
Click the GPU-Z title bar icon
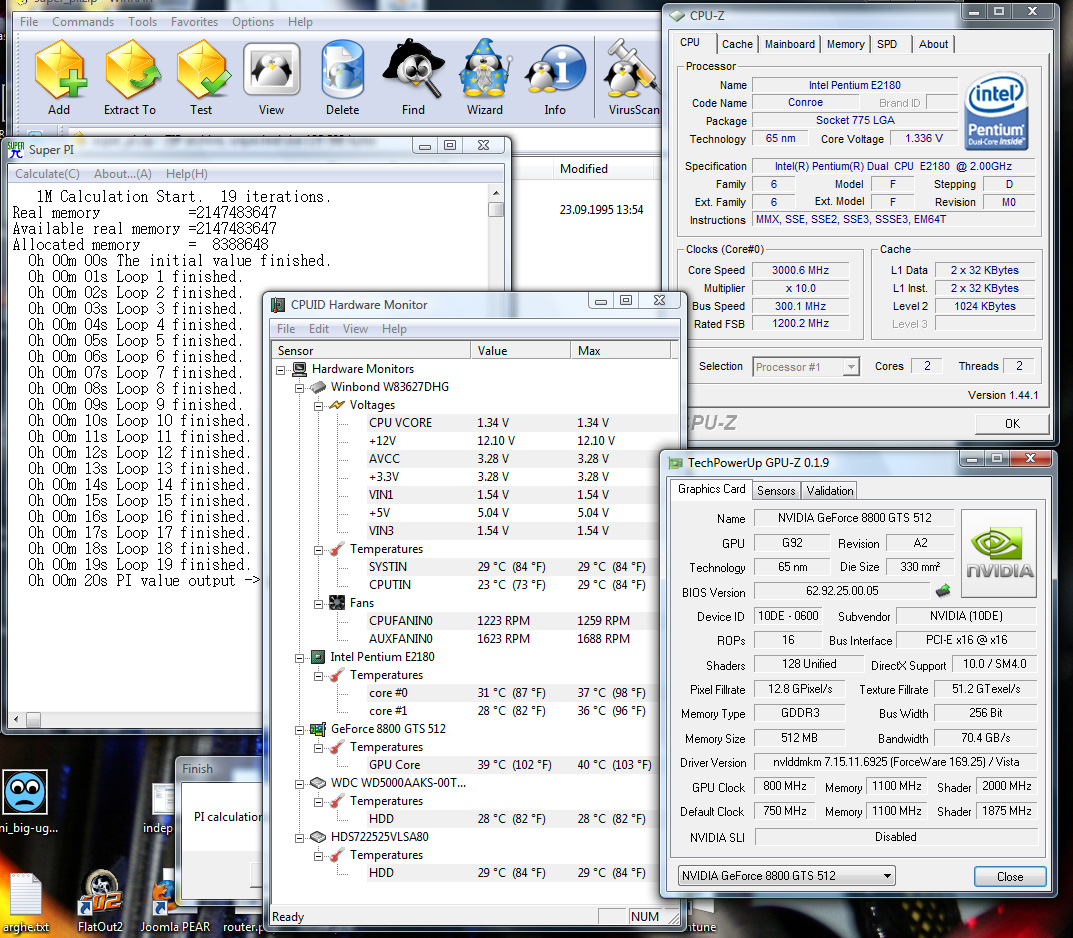(676, 463)
